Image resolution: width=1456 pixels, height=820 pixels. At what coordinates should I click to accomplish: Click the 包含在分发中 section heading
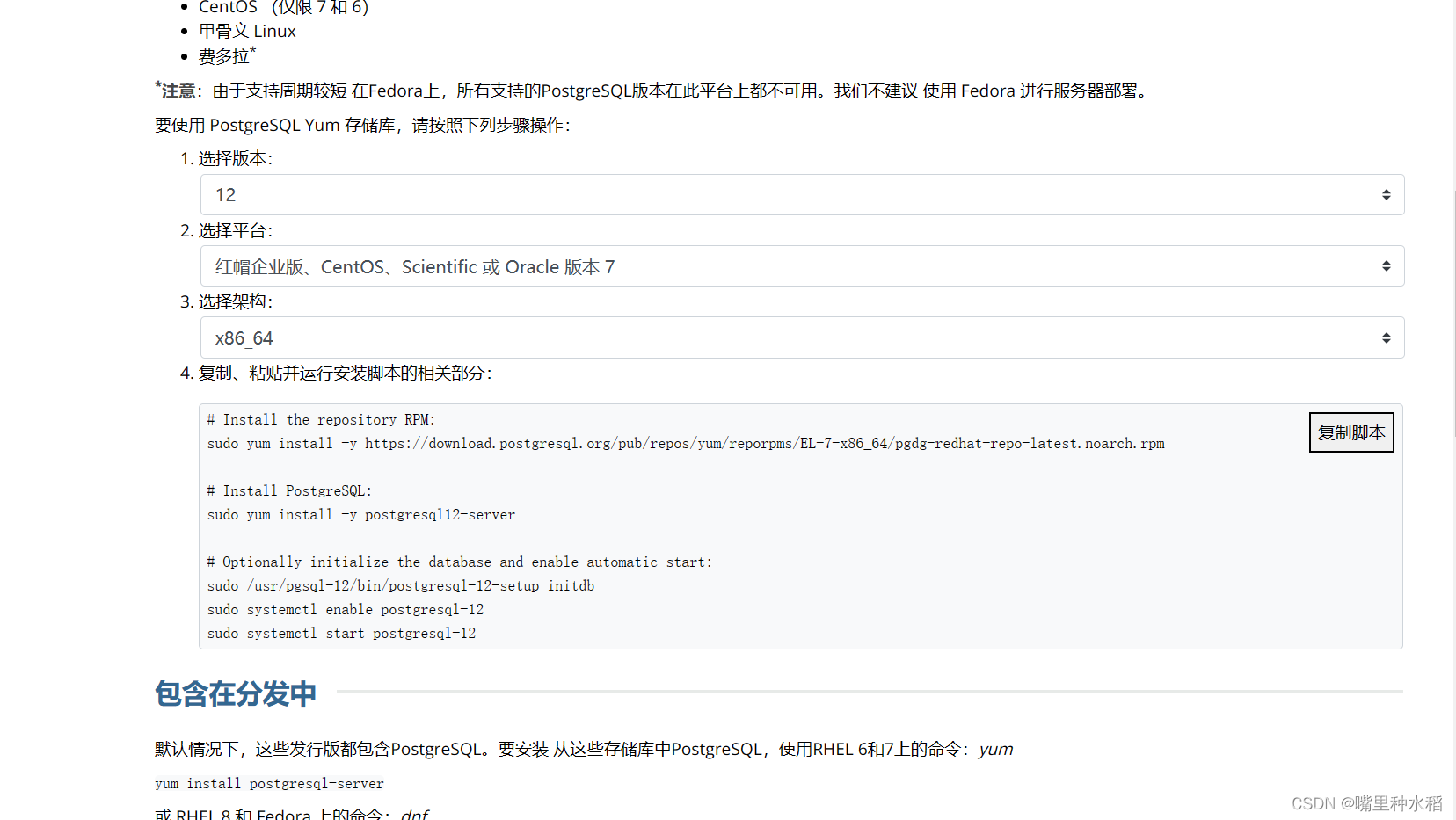[x=235, y=693]
